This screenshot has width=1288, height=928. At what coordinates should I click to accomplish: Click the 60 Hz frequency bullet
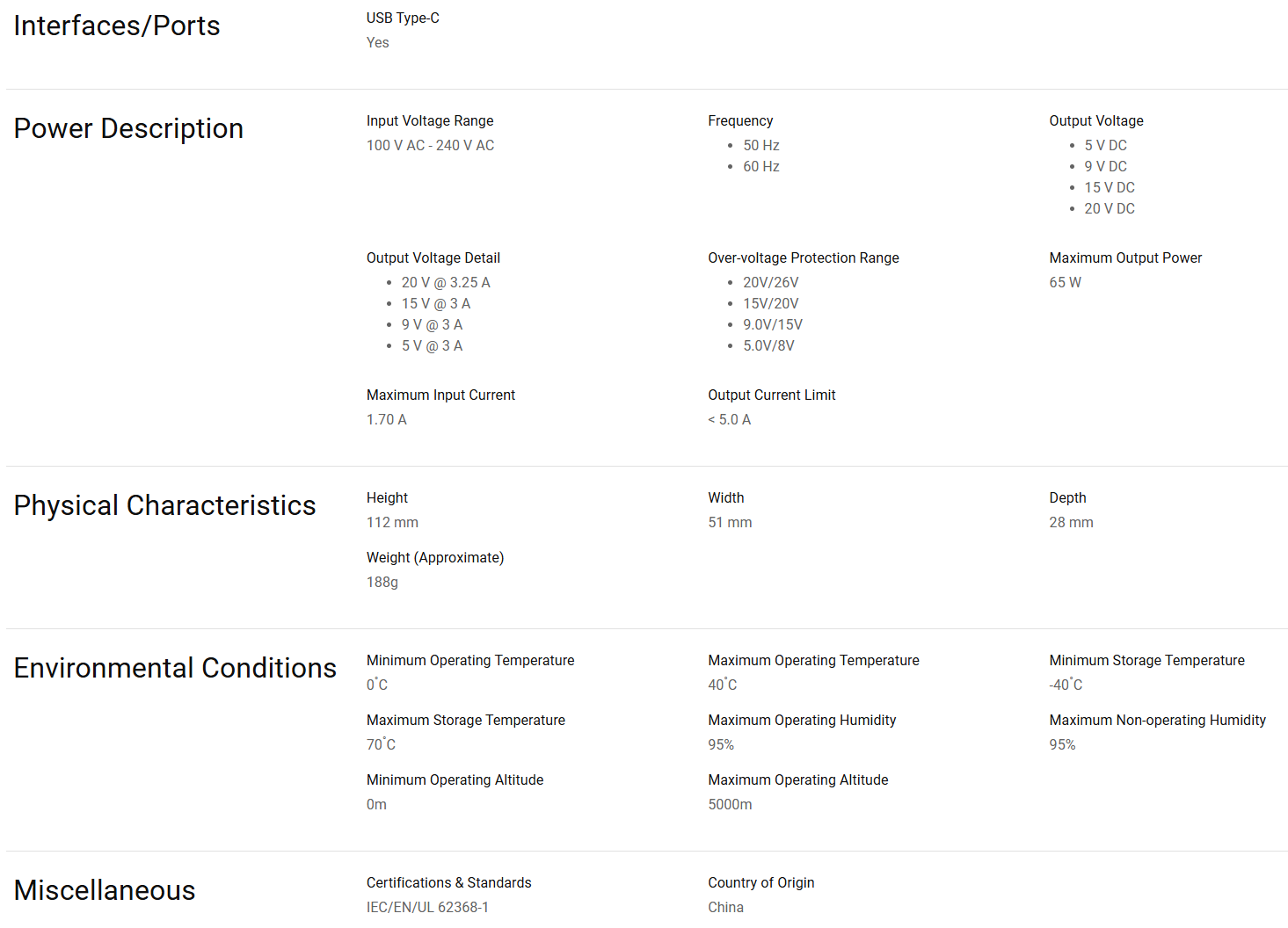click(x=760, y=167)
